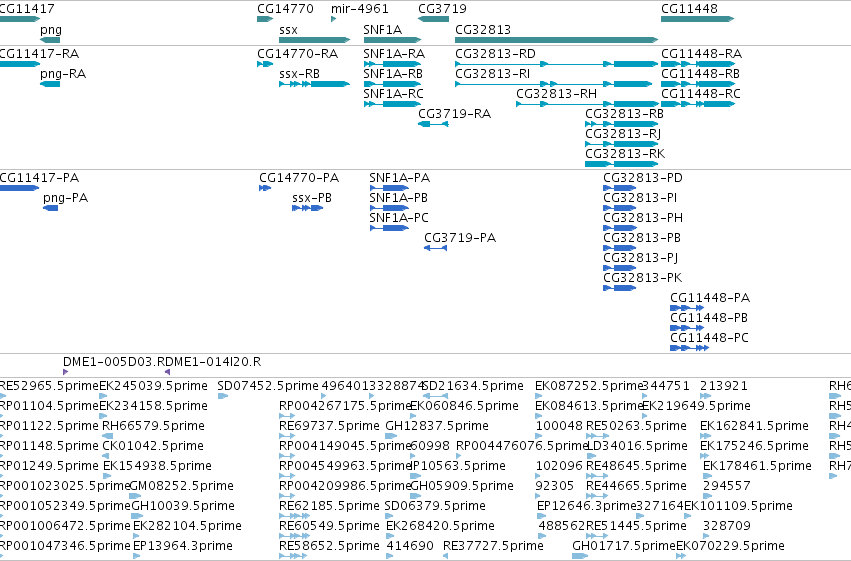This screenshot has width=851, height=561.
Task: Select transcript png-RA
Action: [50, 84]
